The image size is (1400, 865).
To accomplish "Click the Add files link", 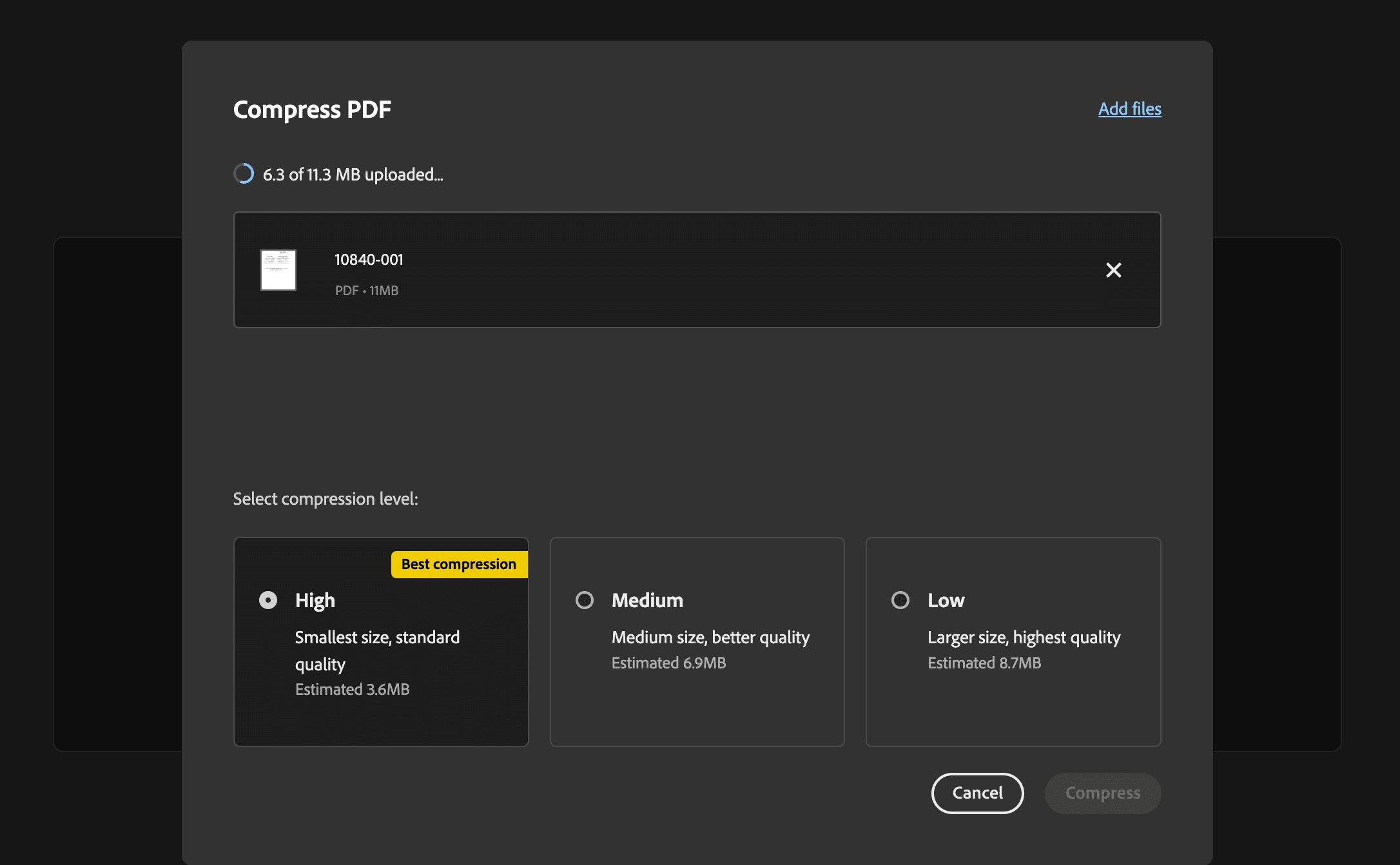I will [1129, 108].
